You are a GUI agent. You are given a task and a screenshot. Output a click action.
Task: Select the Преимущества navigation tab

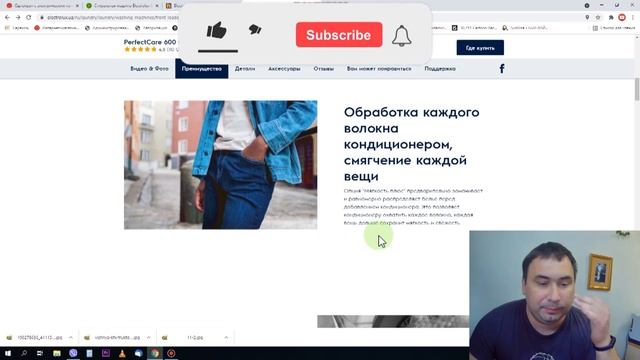pos(202,69)
